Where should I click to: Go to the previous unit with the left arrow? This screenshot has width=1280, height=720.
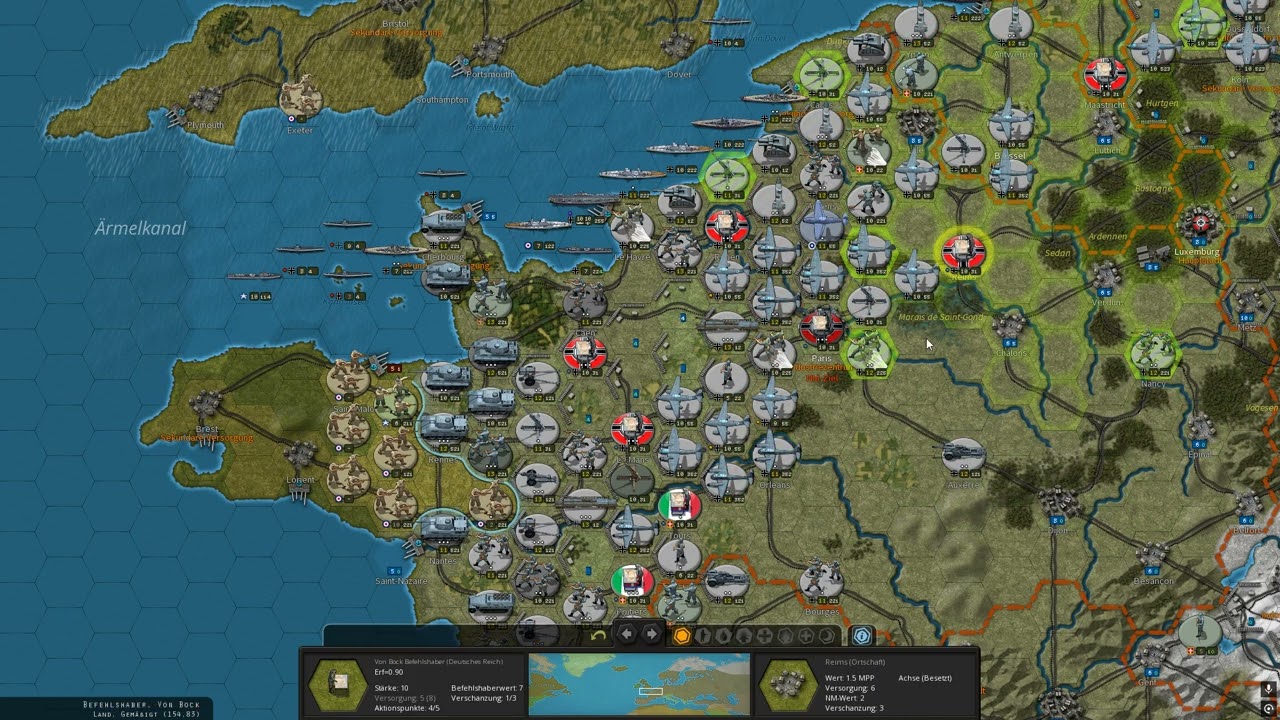pos(627,634)
